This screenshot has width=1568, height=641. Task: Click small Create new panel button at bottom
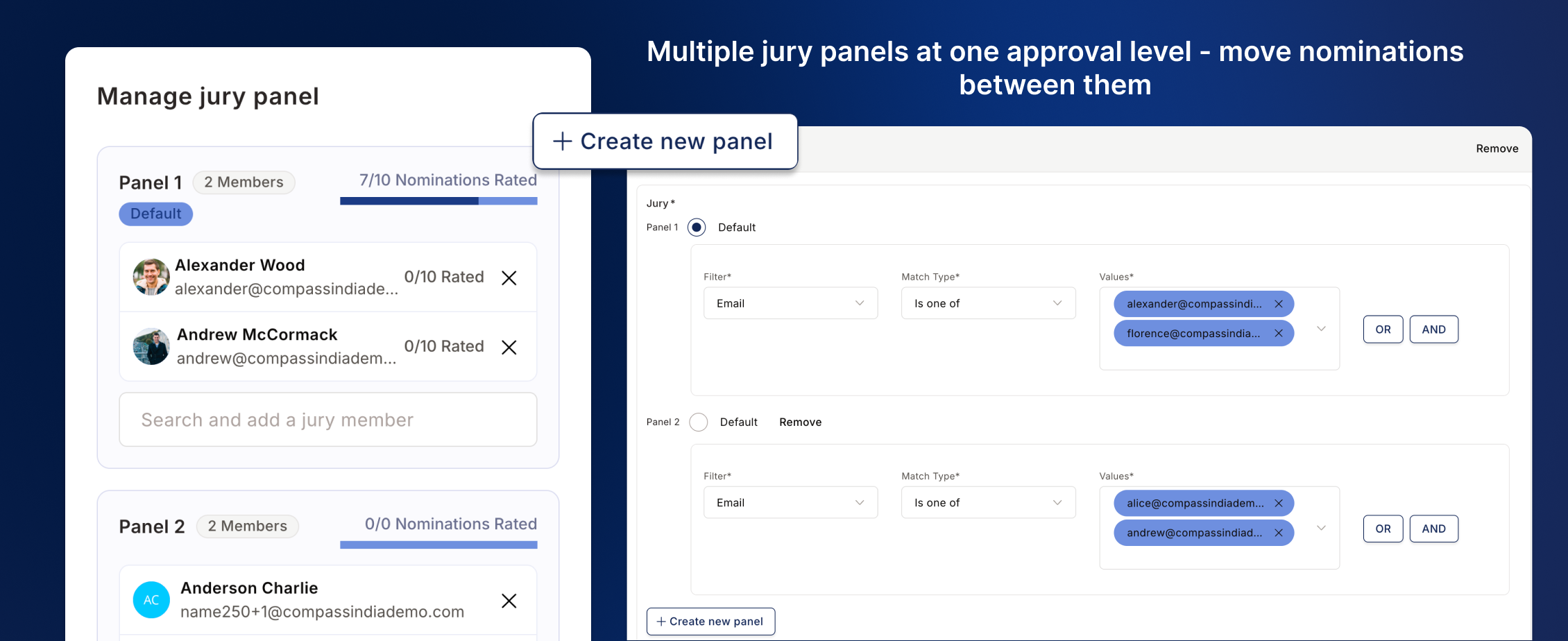click(x=710, y=622)
